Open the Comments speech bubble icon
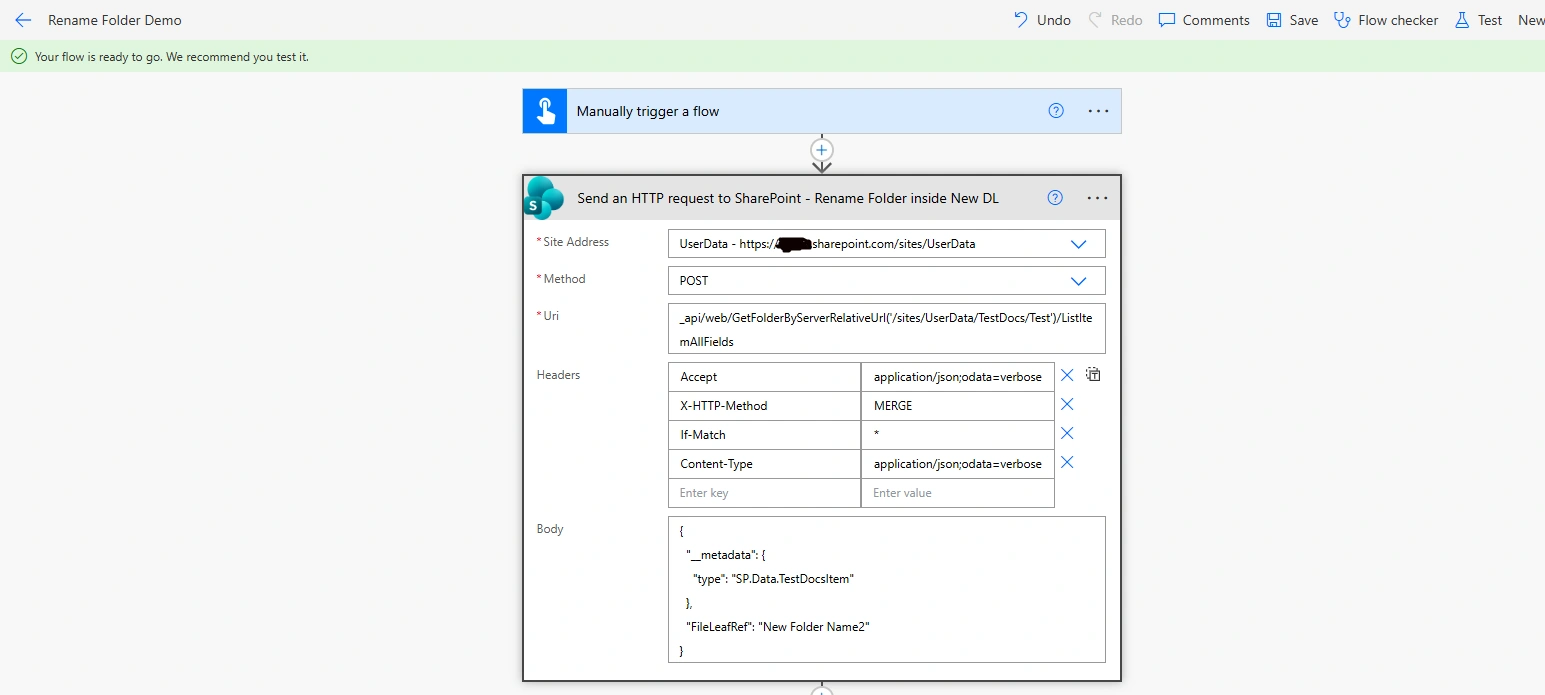This screenshot has width=1545, height=695. pyautogui.click(x=1167, y=20)
